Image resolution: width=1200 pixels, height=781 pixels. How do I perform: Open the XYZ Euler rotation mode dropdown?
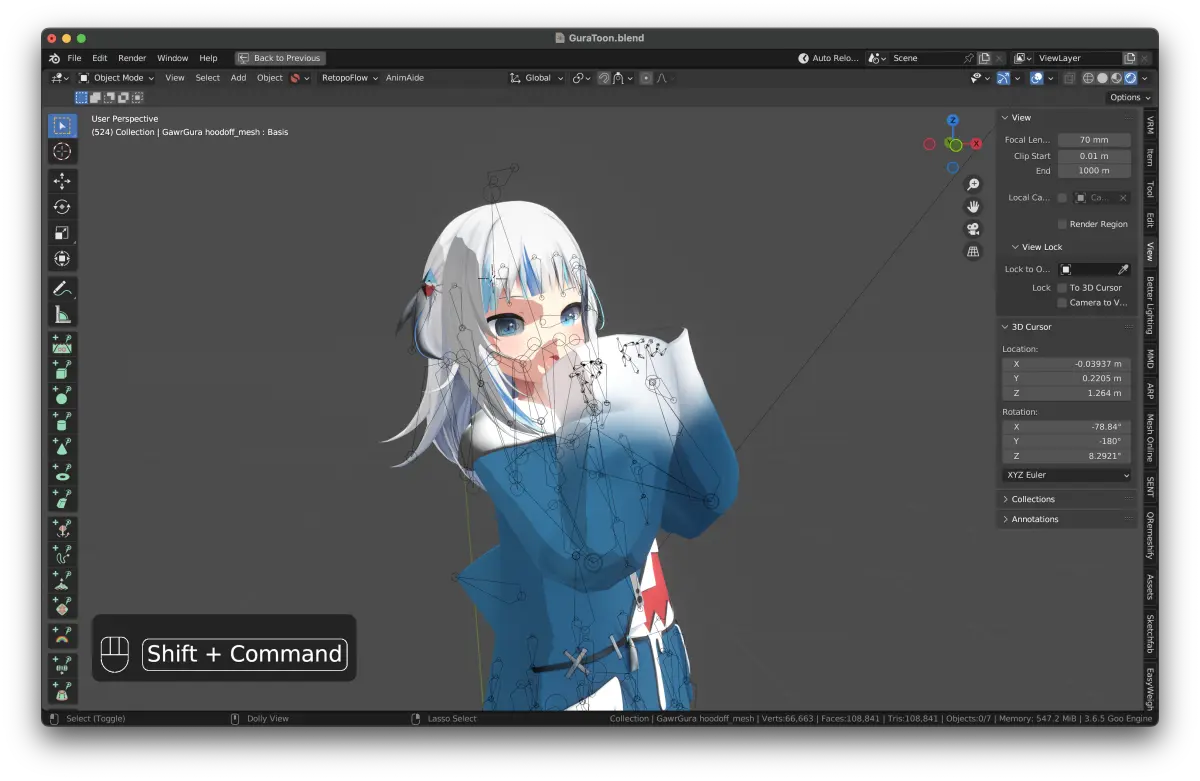coord(1067,475)
